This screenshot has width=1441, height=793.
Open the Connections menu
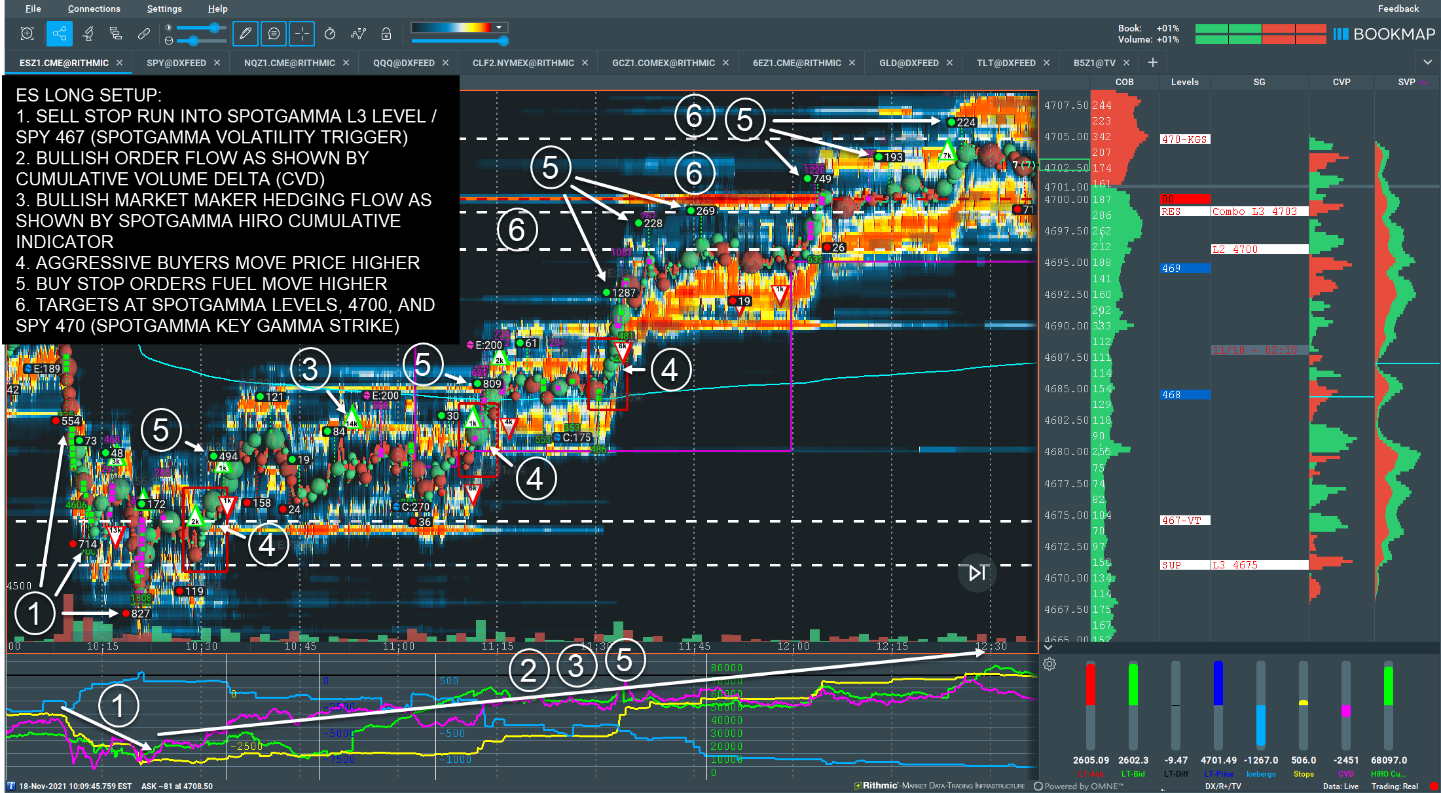point(94,9)
